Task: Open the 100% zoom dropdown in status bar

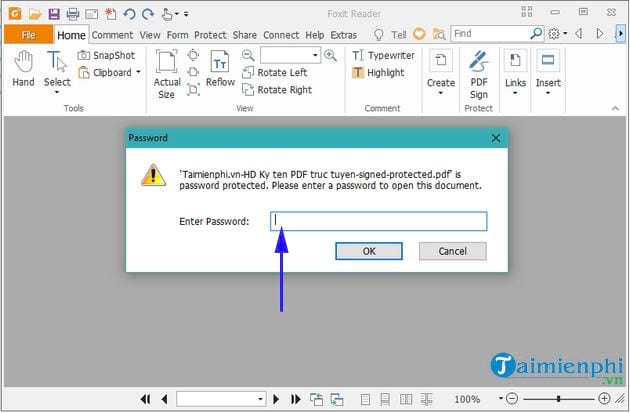Action: pyautogui.click(x=501, y=399)
